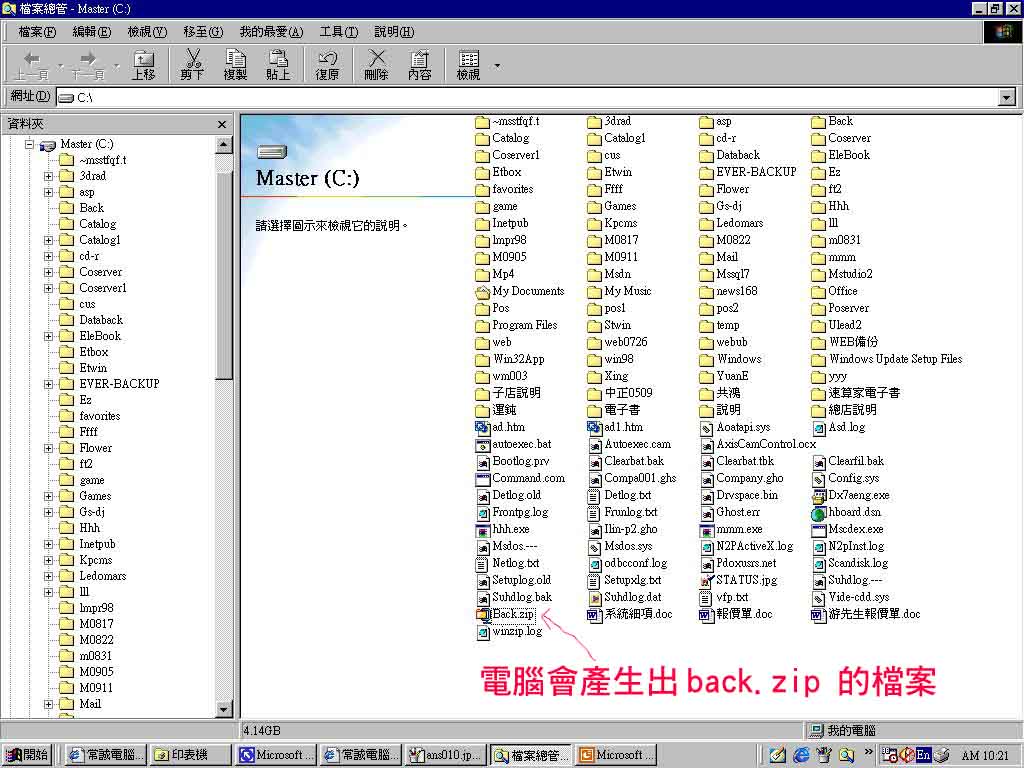Open the 檔案 (File) menu
This screenshot has height=768, width=1024.
(x=37, y=32)
